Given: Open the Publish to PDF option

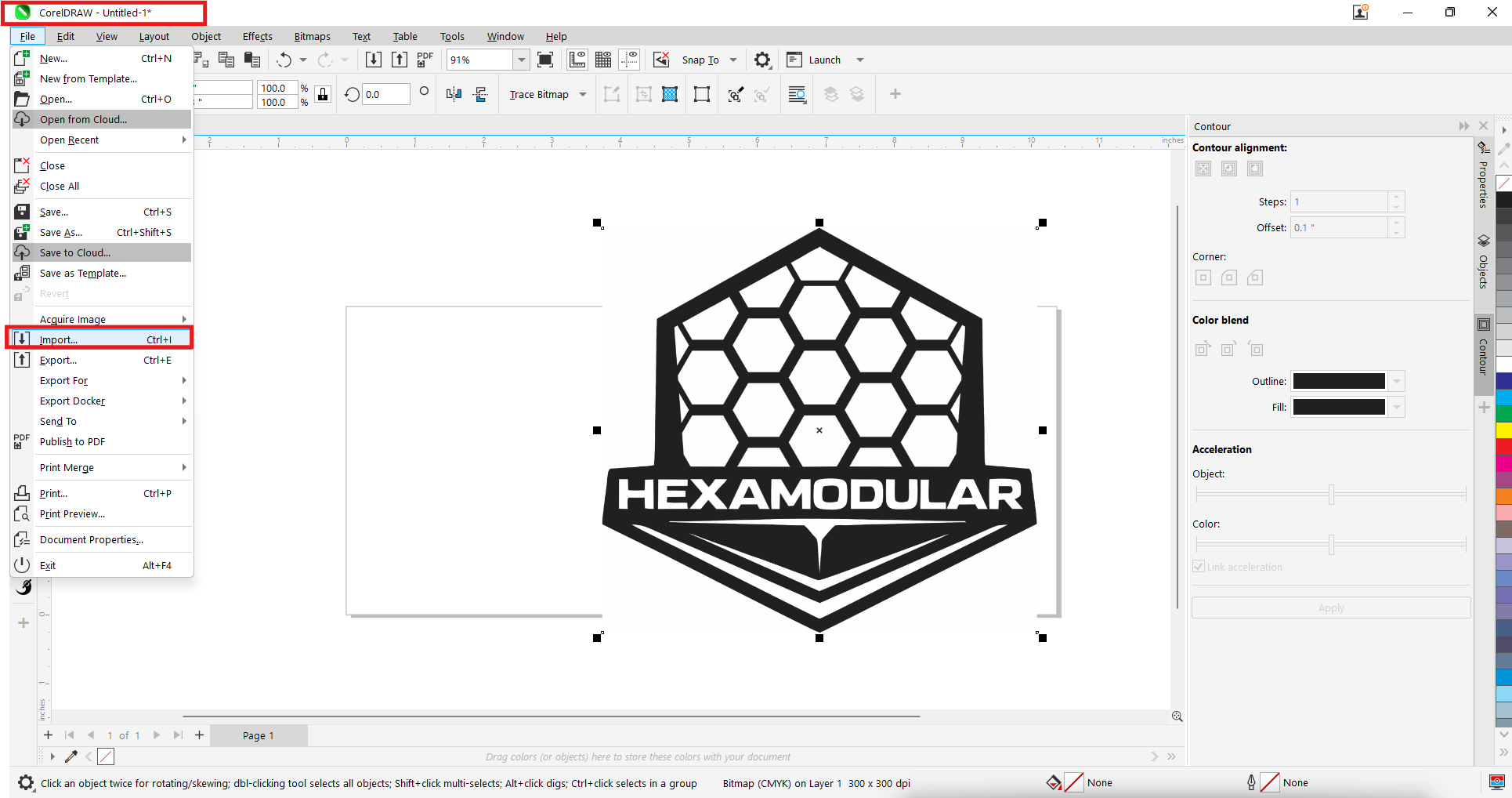Looking at the screenshot, I should pos(102,441).
